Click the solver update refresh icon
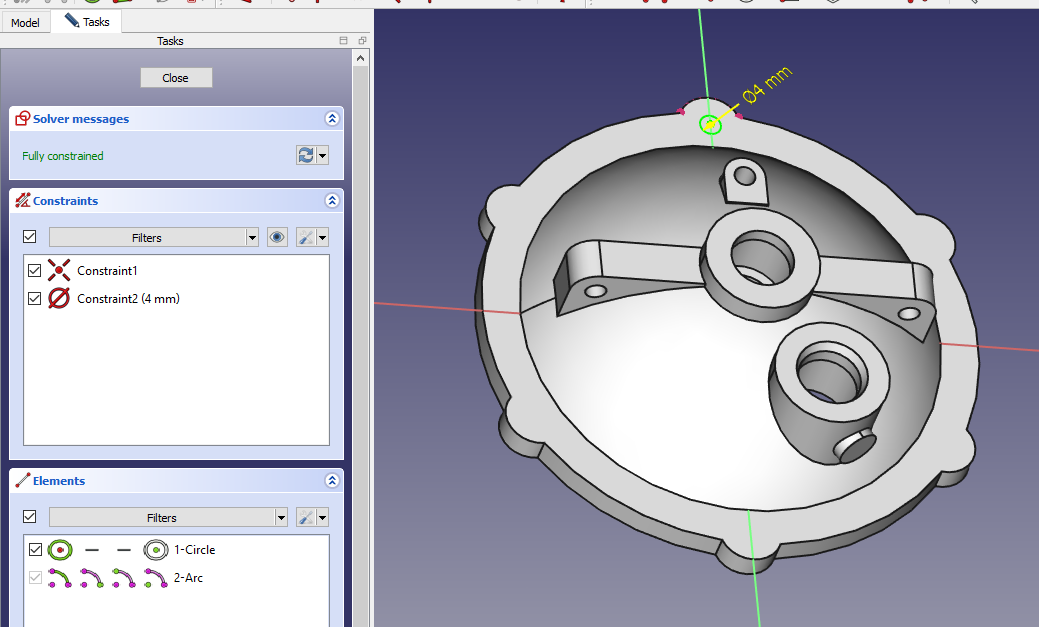 tap(306, 155)
